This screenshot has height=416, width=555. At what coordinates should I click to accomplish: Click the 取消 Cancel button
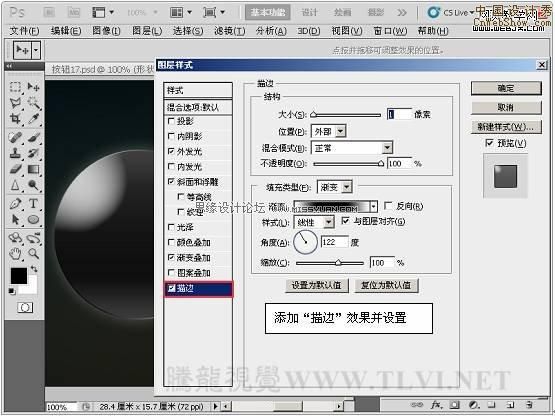[506, 107]
